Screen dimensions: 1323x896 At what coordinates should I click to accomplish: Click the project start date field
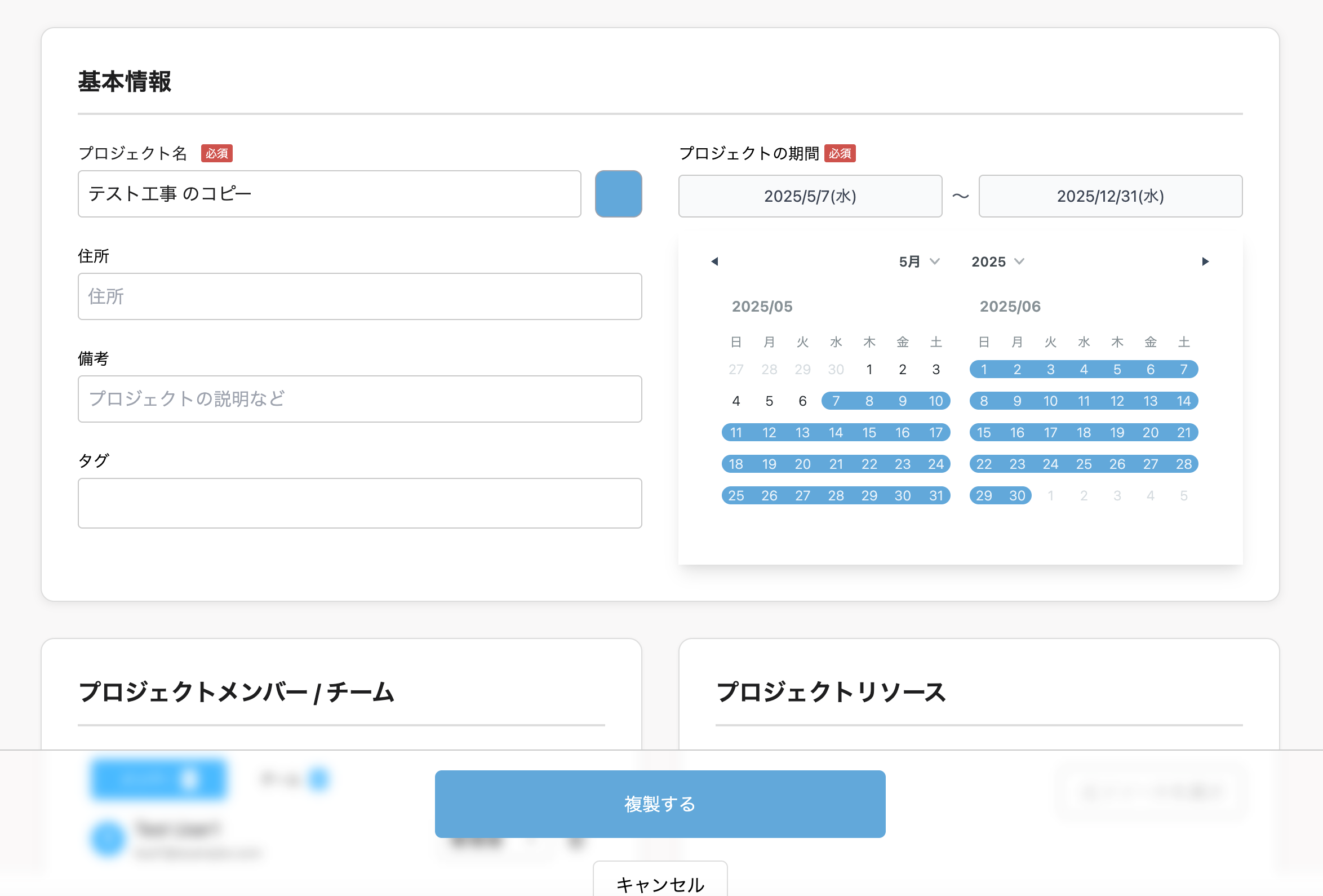[810, 196]
